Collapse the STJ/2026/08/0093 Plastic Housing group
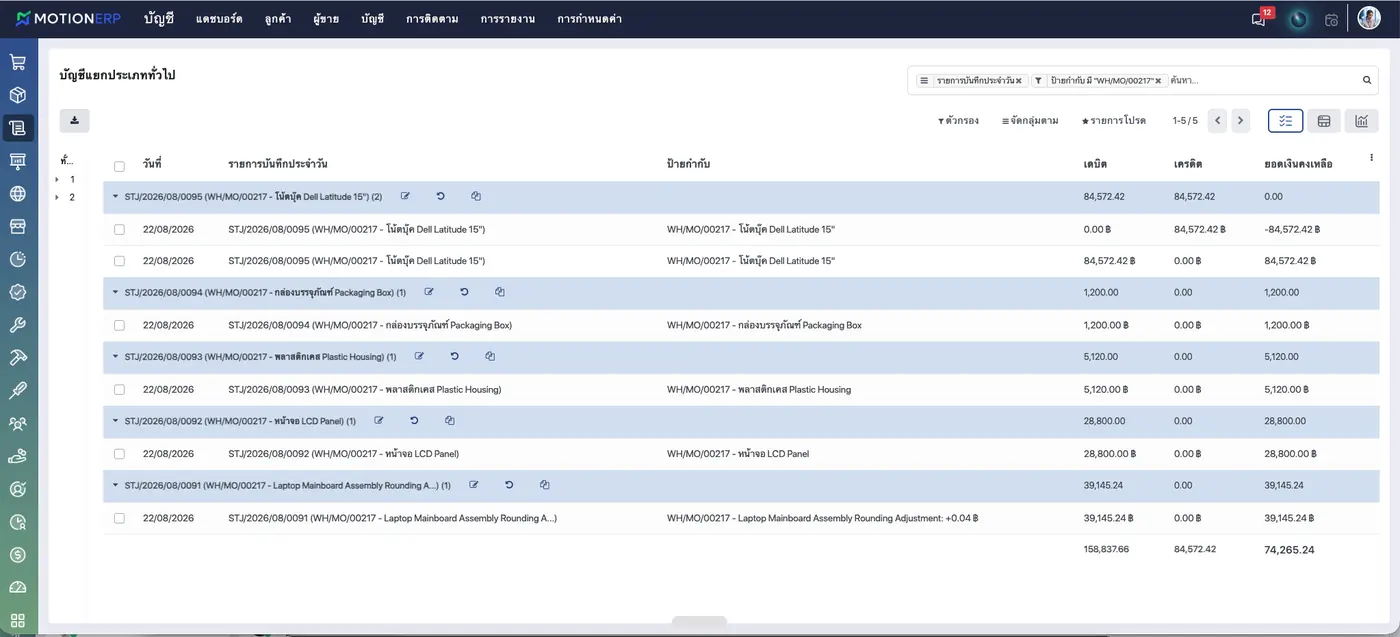The image size is (1400, 637). [115, 357]
